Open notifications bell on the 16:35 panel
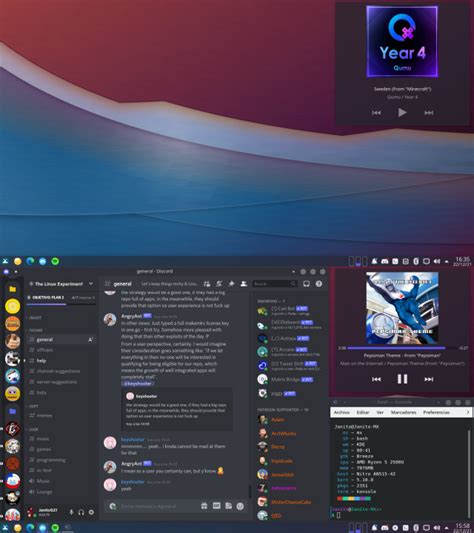Viewport: 474px width, 533px height. pos(374,261)
